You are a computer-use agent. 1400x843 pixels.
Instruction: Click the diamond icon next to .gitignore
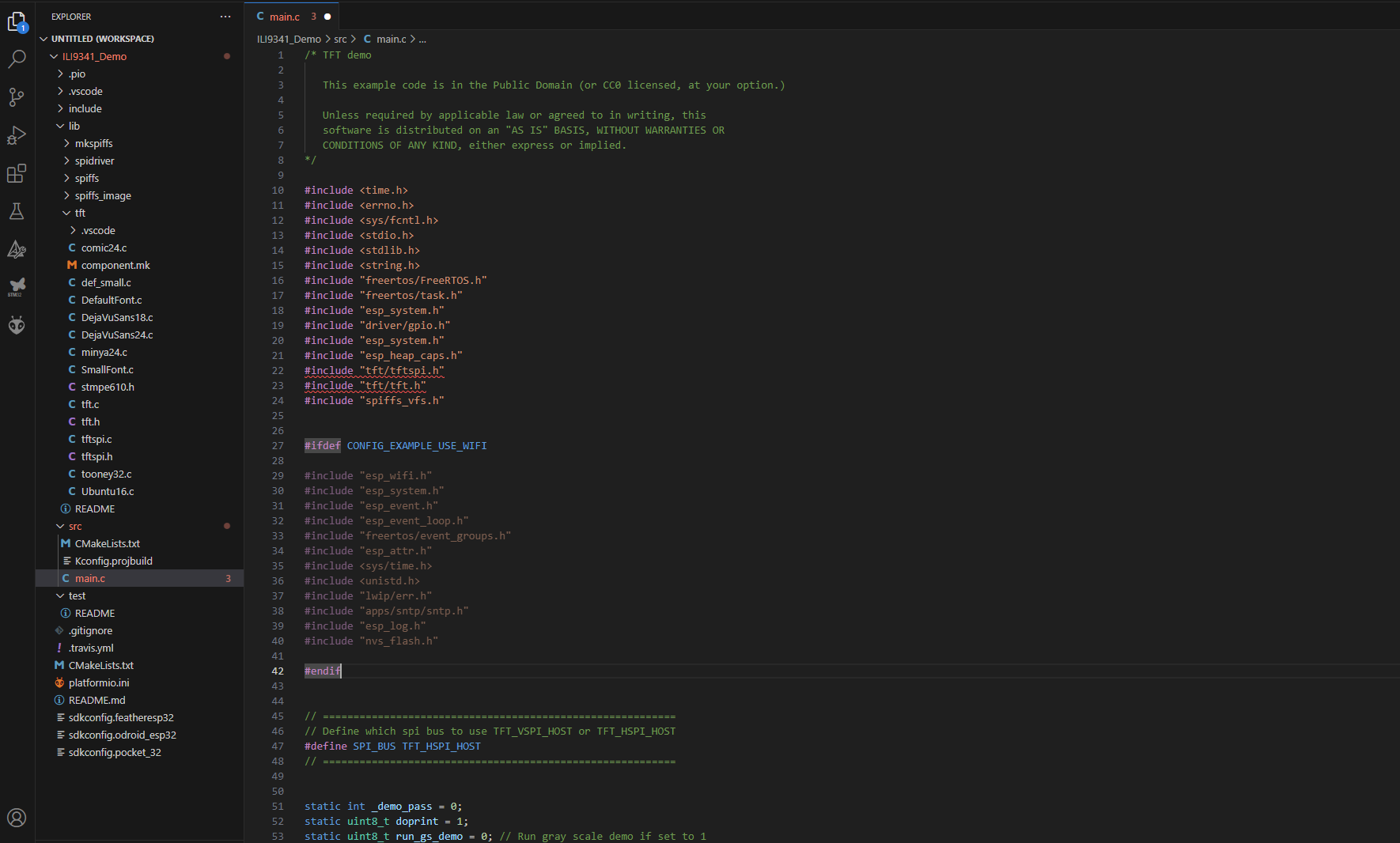pos(59,630)
